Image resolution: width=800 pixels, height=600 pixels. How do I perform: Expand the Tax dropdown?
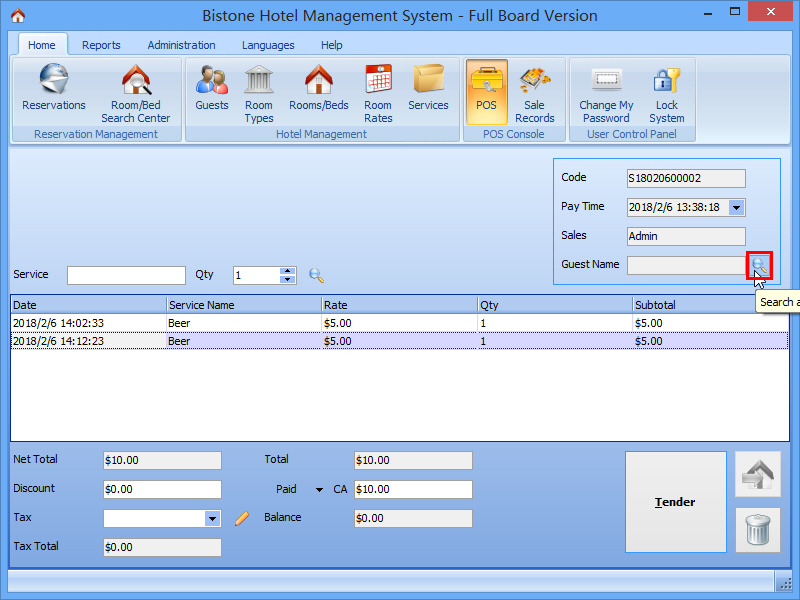(212, 519)
